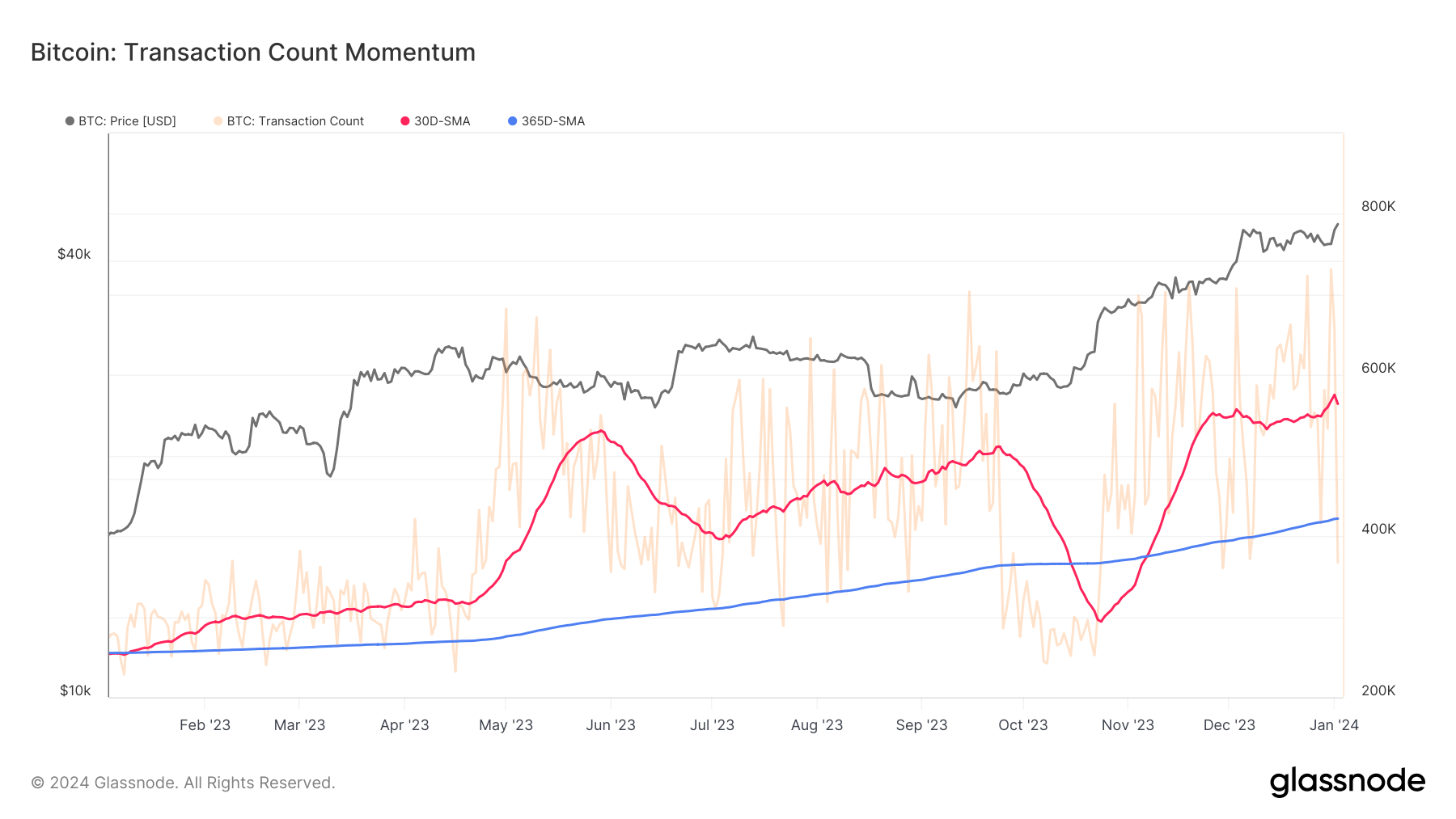The width and height of the screenshot is (1456, 819).
Task: Toggle visibility of BTC: Price [USD] series
Action: coord(125,120)
